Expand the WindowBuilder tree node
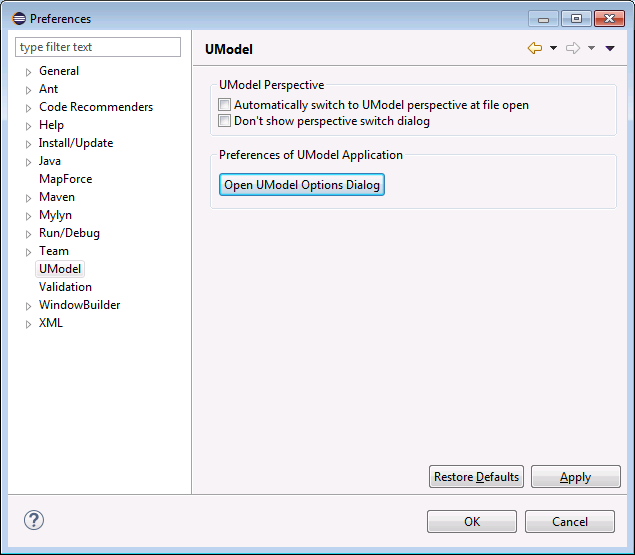 click(x=28, y=307)
